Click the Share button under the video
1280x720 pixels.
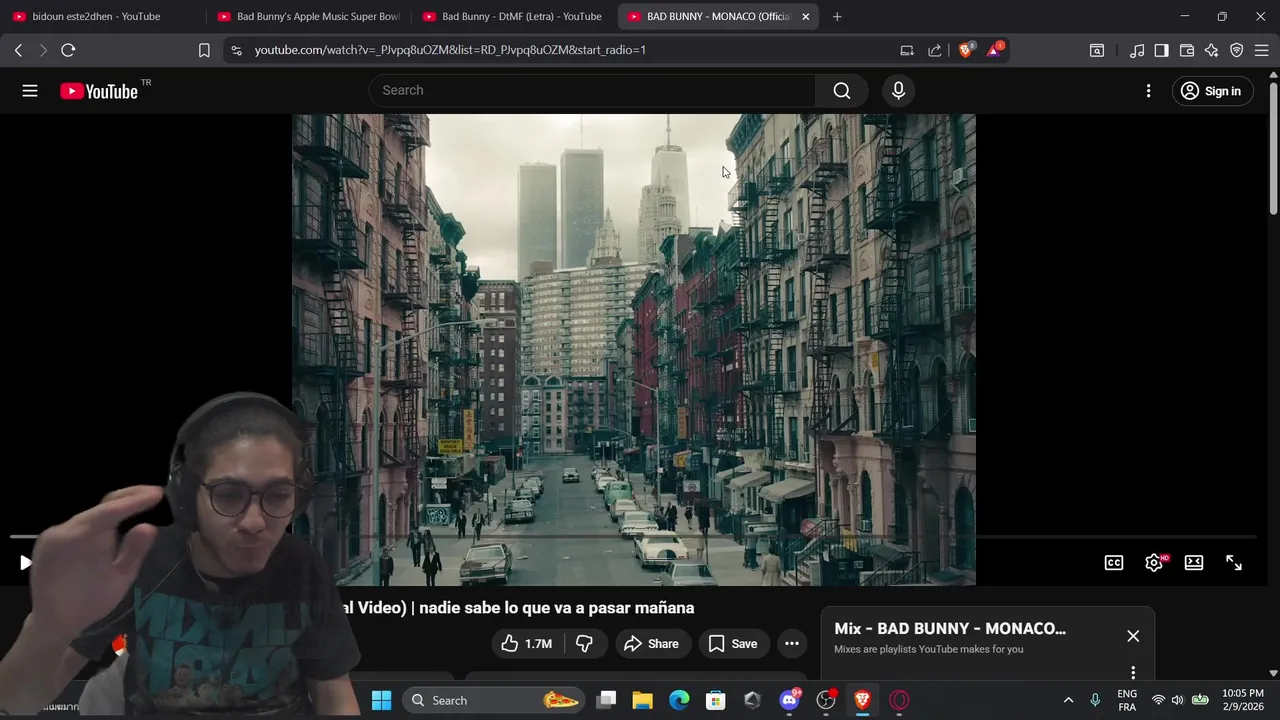651,644
